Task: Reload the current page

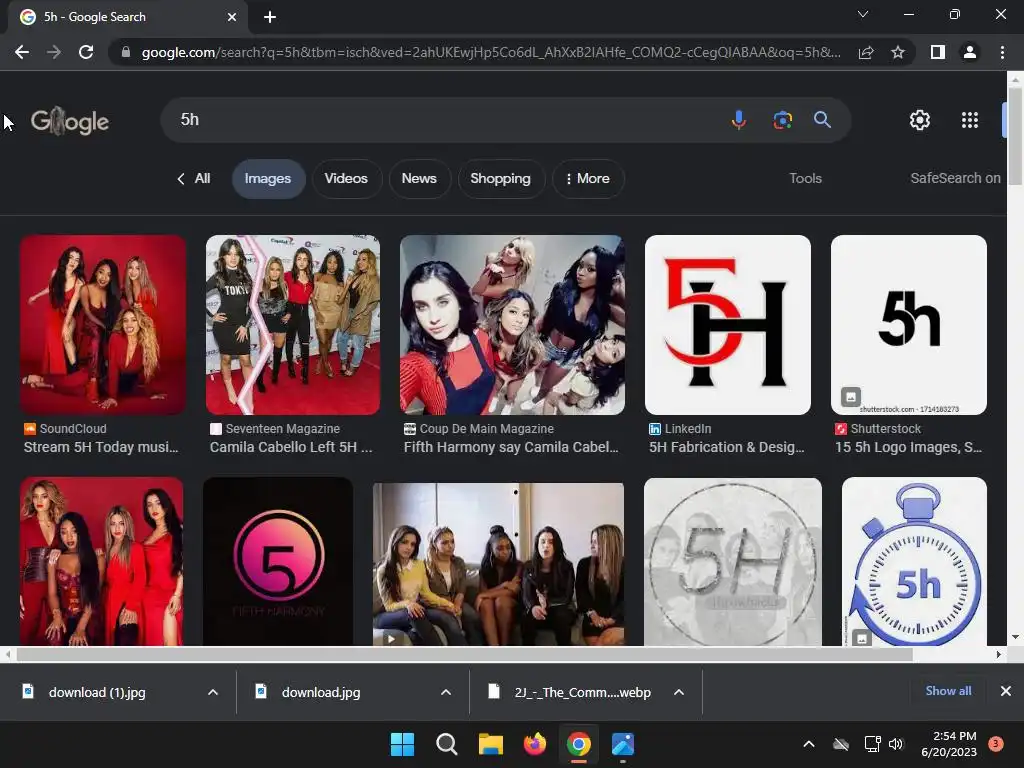Action: click(86, 52)
